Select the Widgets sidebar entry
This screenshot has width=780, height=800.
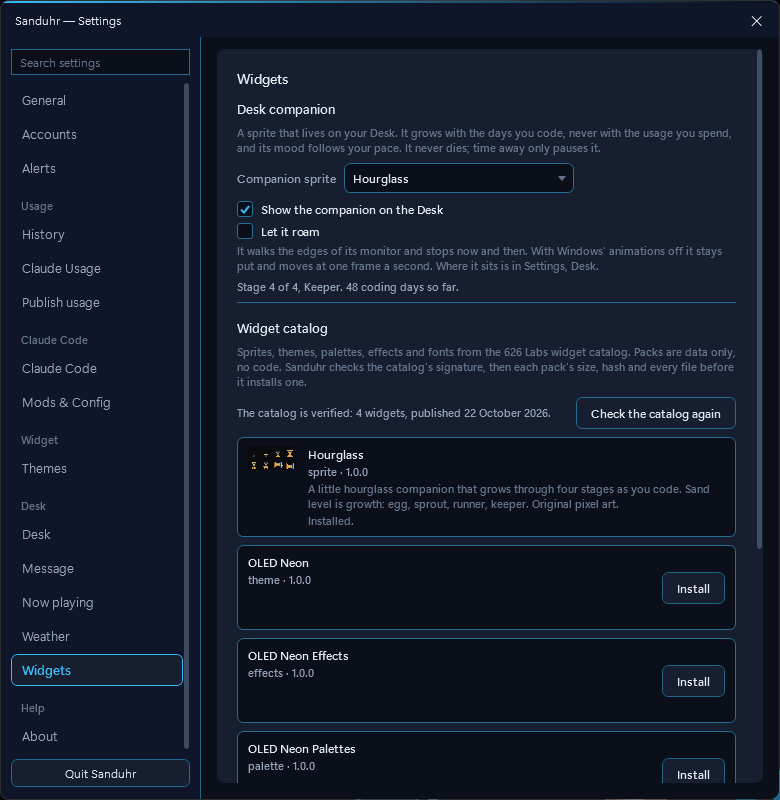click(97, 670)
